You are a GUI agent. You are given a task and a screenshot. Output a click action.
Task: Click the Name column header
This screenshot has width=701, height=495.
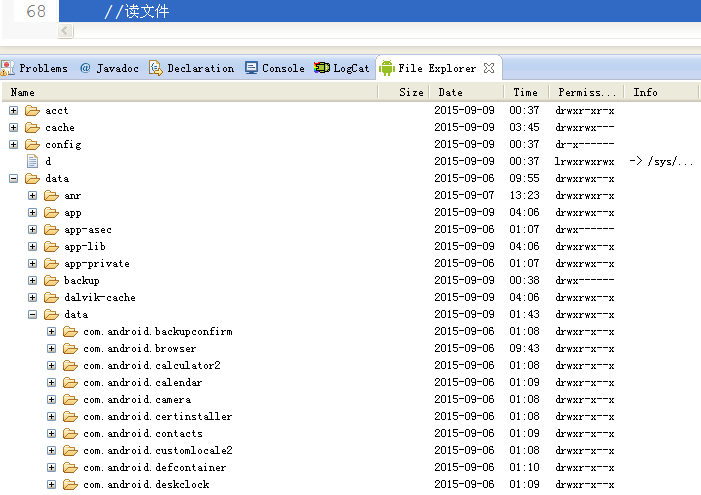pos(190,93)
